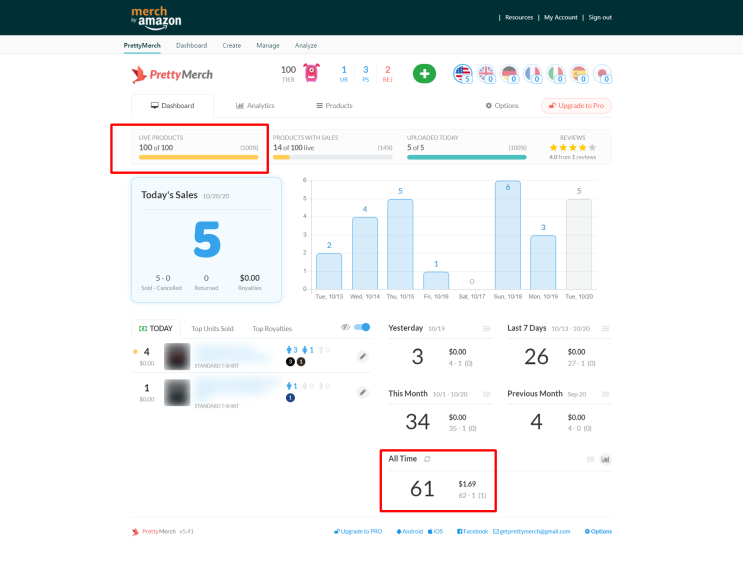
Task: Click the Upgrade to Pro button
Action: coord(576,106)
